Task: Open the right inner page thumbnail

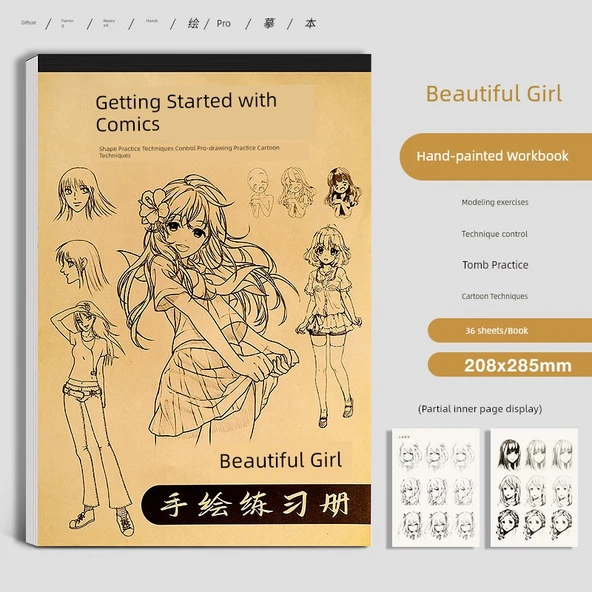Action: point(534,487)
